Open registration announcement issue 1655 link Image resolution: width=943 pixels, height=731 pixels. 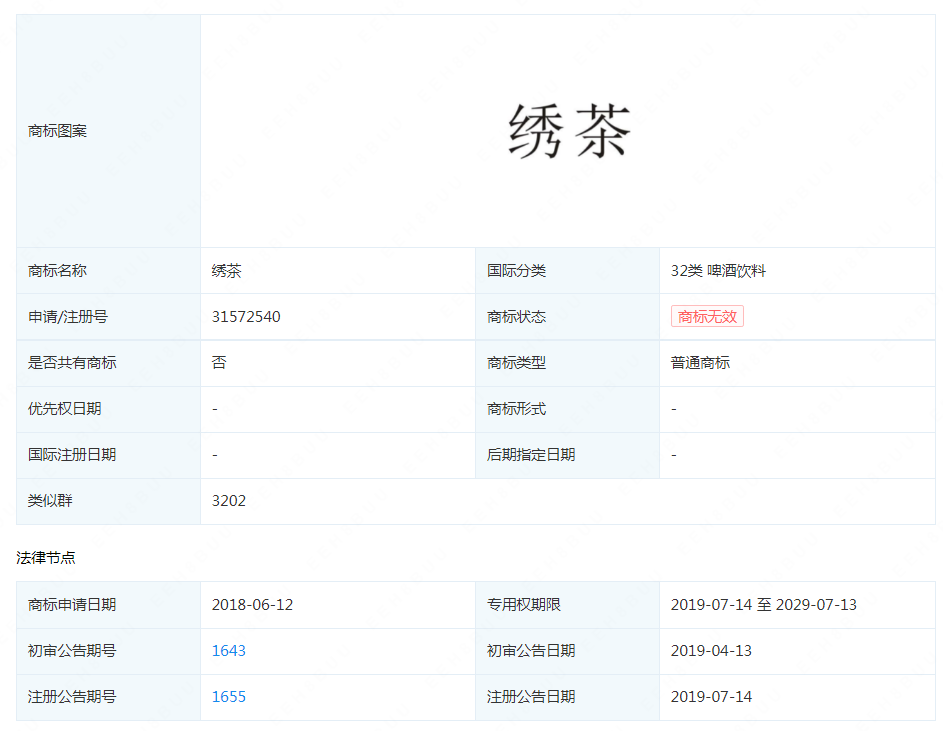229,697
